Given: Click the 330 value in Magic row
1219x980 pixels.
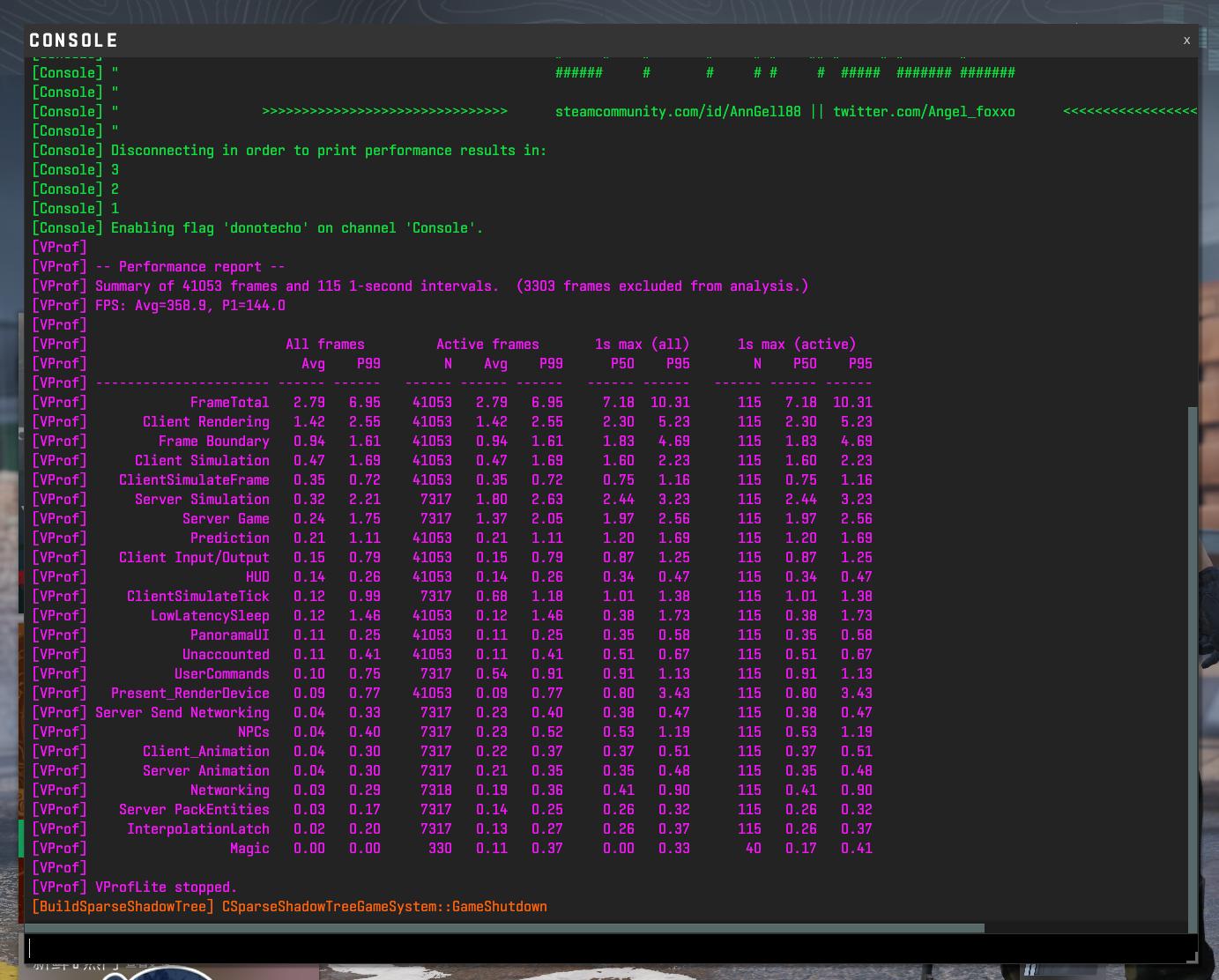Looking at the screenshot, I should [x=440, y=849].
